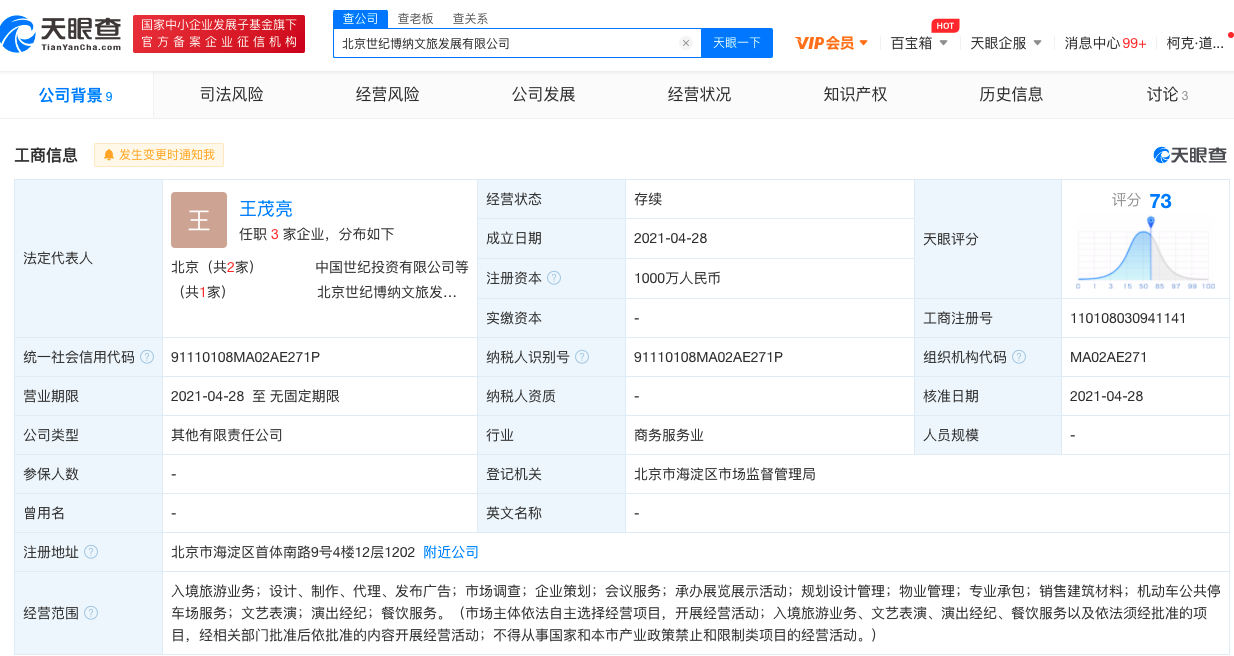Open legal representative 王茂亮's profile
1234x656 pixels.
click(x=266, y=209)
